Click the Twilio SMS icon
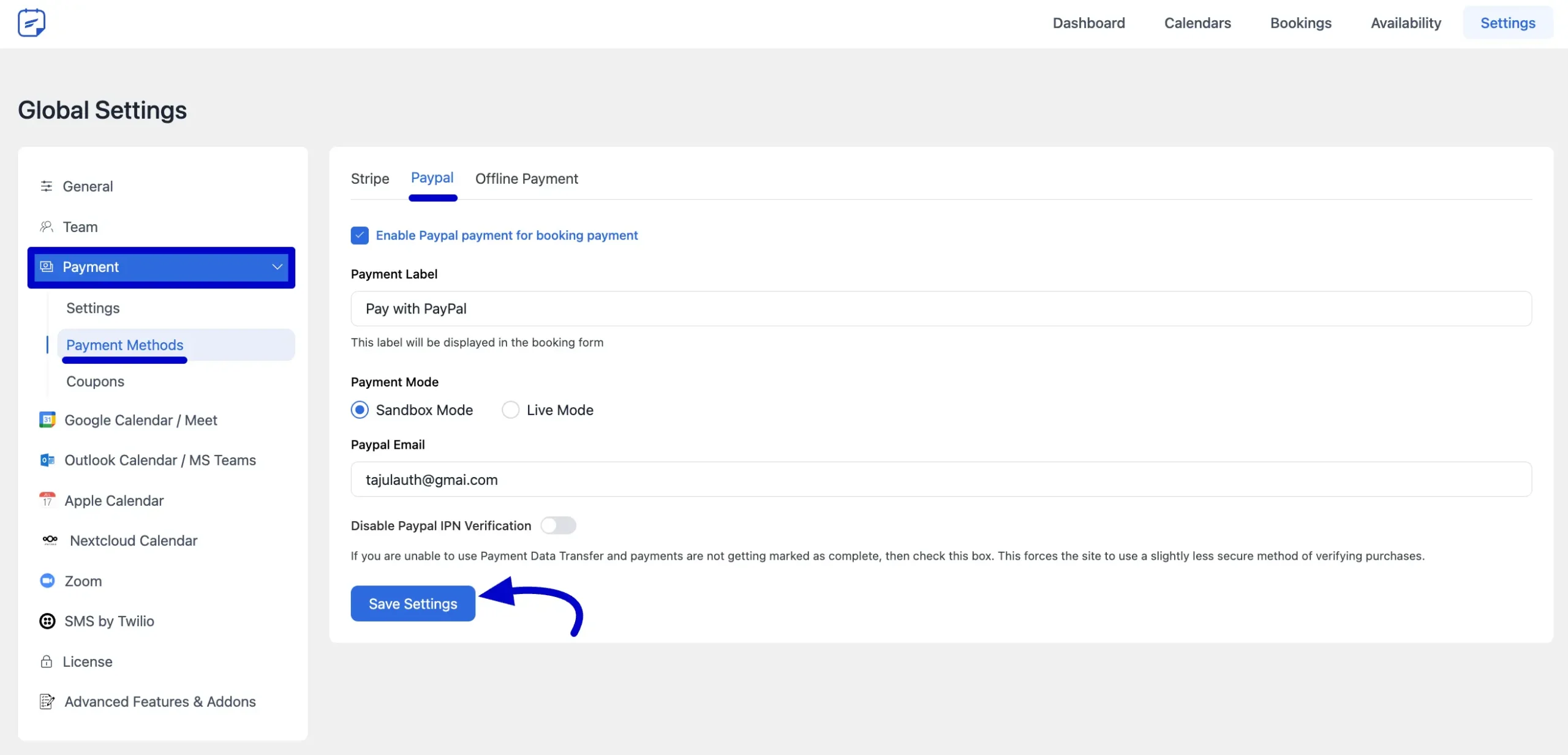This screenshot has height=755, width=1568. click(47, 621)
